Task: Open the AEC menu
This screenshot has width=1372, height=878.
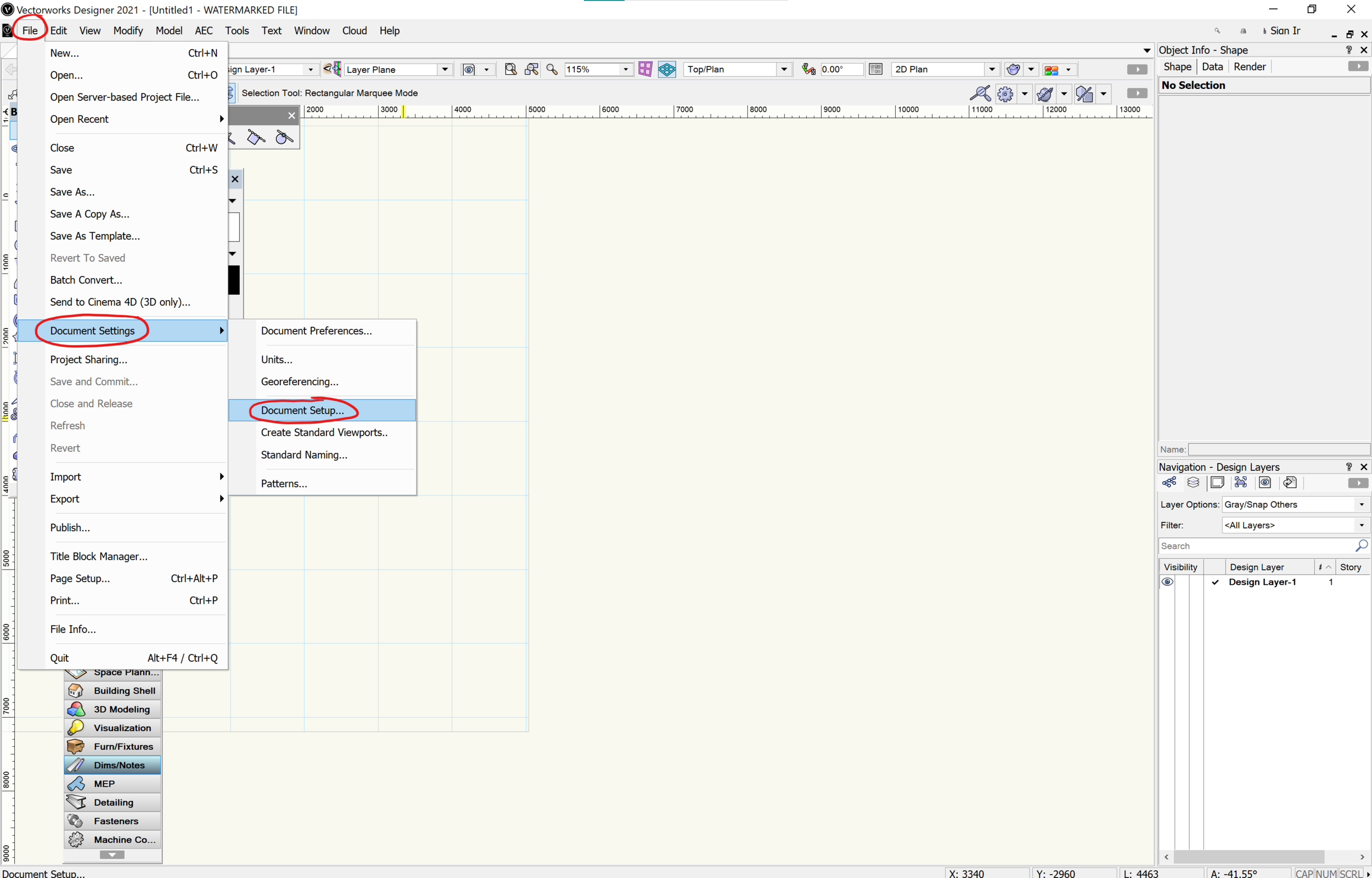Action: pos(204,31)
